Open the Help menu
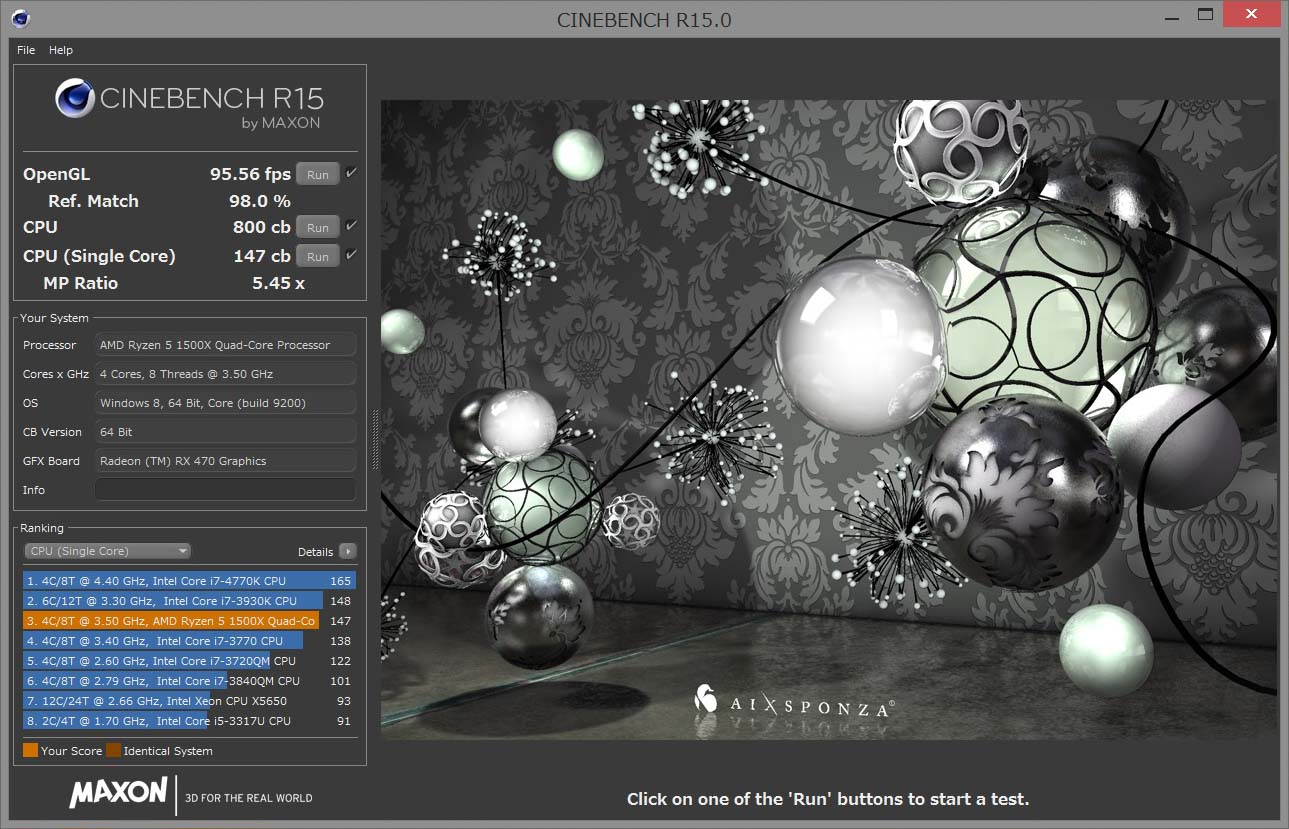 click(61, 50)
